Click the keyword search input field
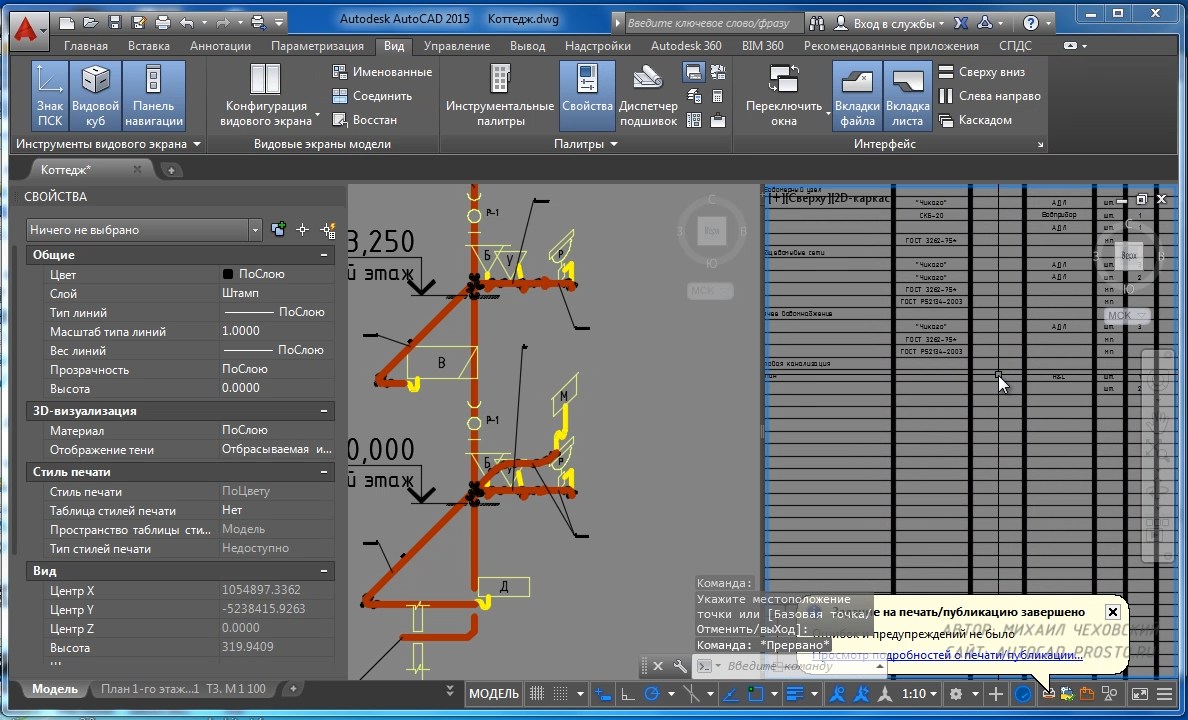This screenshot has height=720, width=1188. click(x=712, y=23)
